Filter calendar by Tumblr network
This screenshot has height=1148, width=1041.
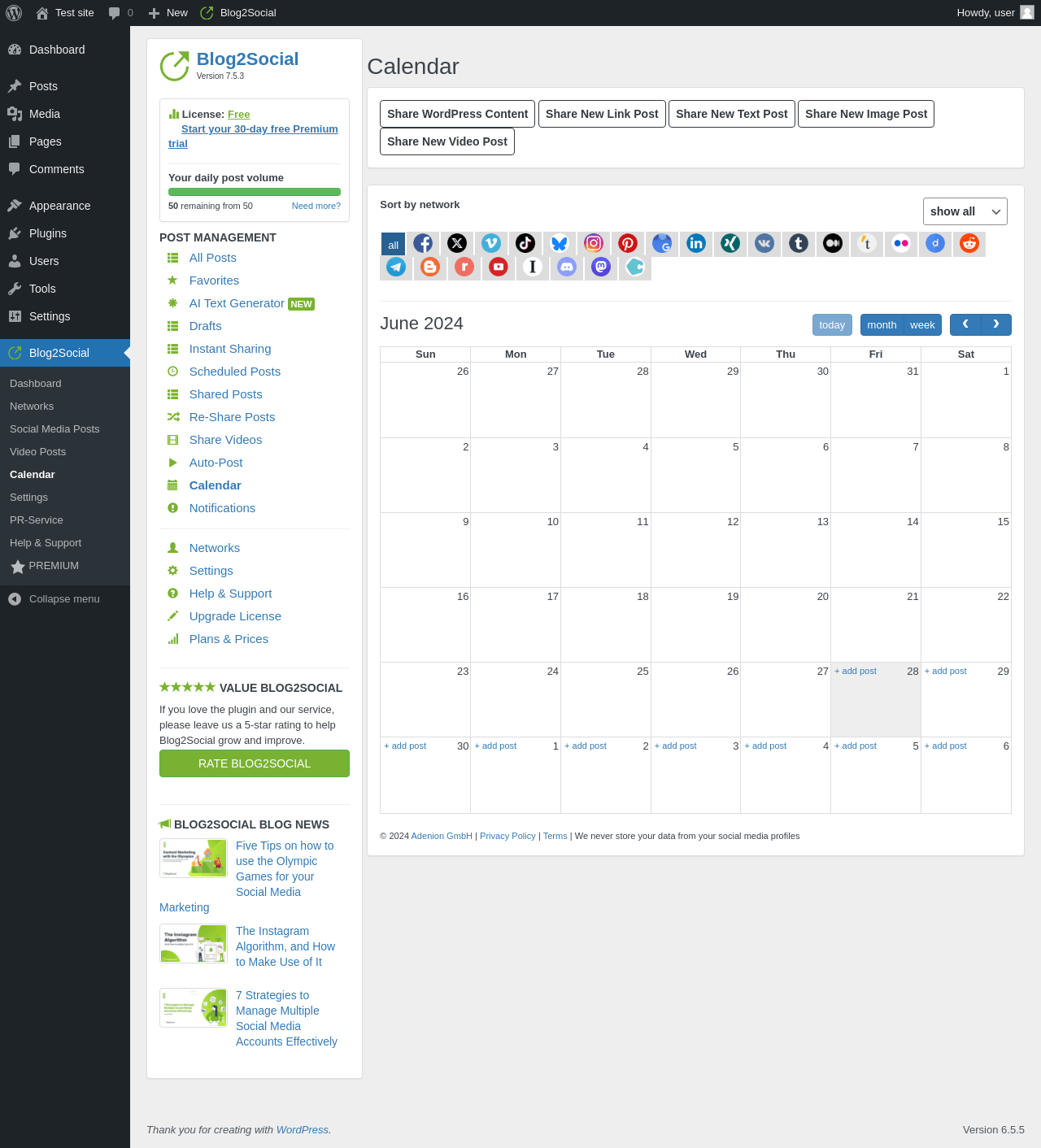(x=799, y=243)
